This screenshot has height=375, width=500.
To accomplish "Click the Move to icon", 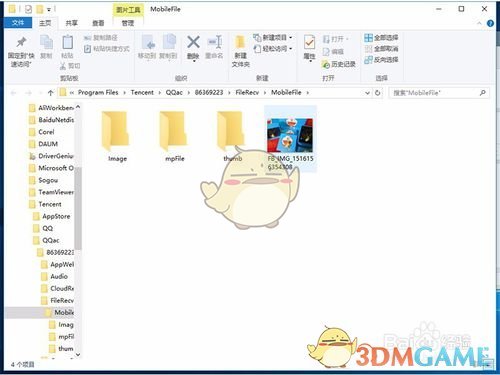I will (148, 43).
